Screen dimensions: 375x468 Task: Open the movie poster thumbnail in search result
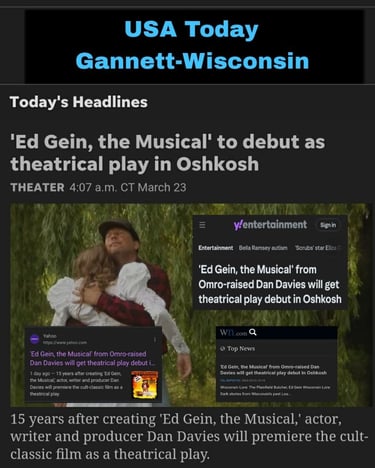(x=145, y=385)
